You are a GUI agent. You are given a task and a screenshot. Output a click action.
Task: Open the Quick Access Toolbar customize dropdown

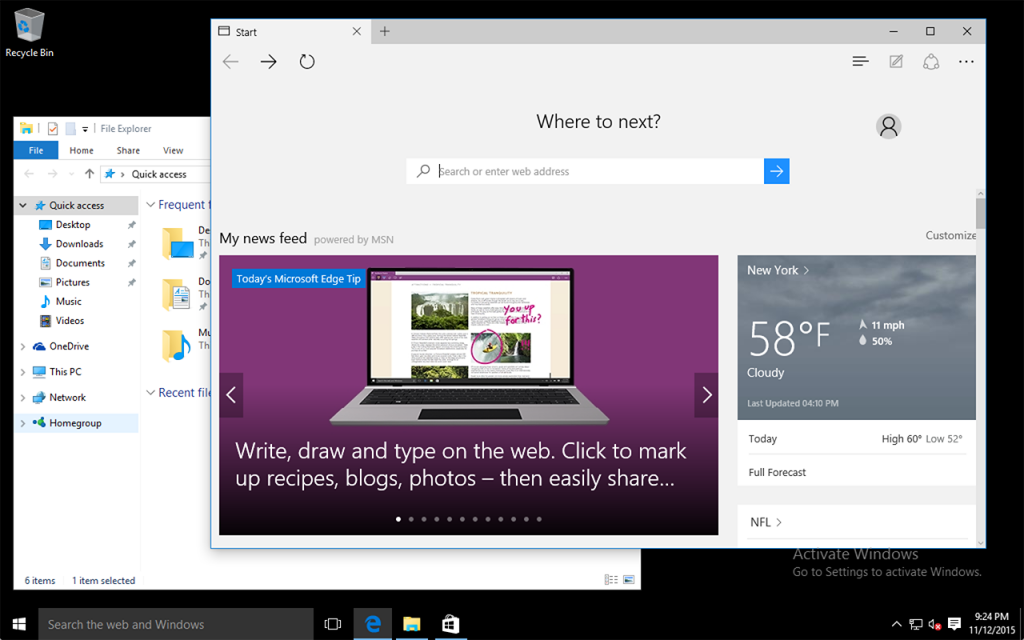click(x=85, y=129)
